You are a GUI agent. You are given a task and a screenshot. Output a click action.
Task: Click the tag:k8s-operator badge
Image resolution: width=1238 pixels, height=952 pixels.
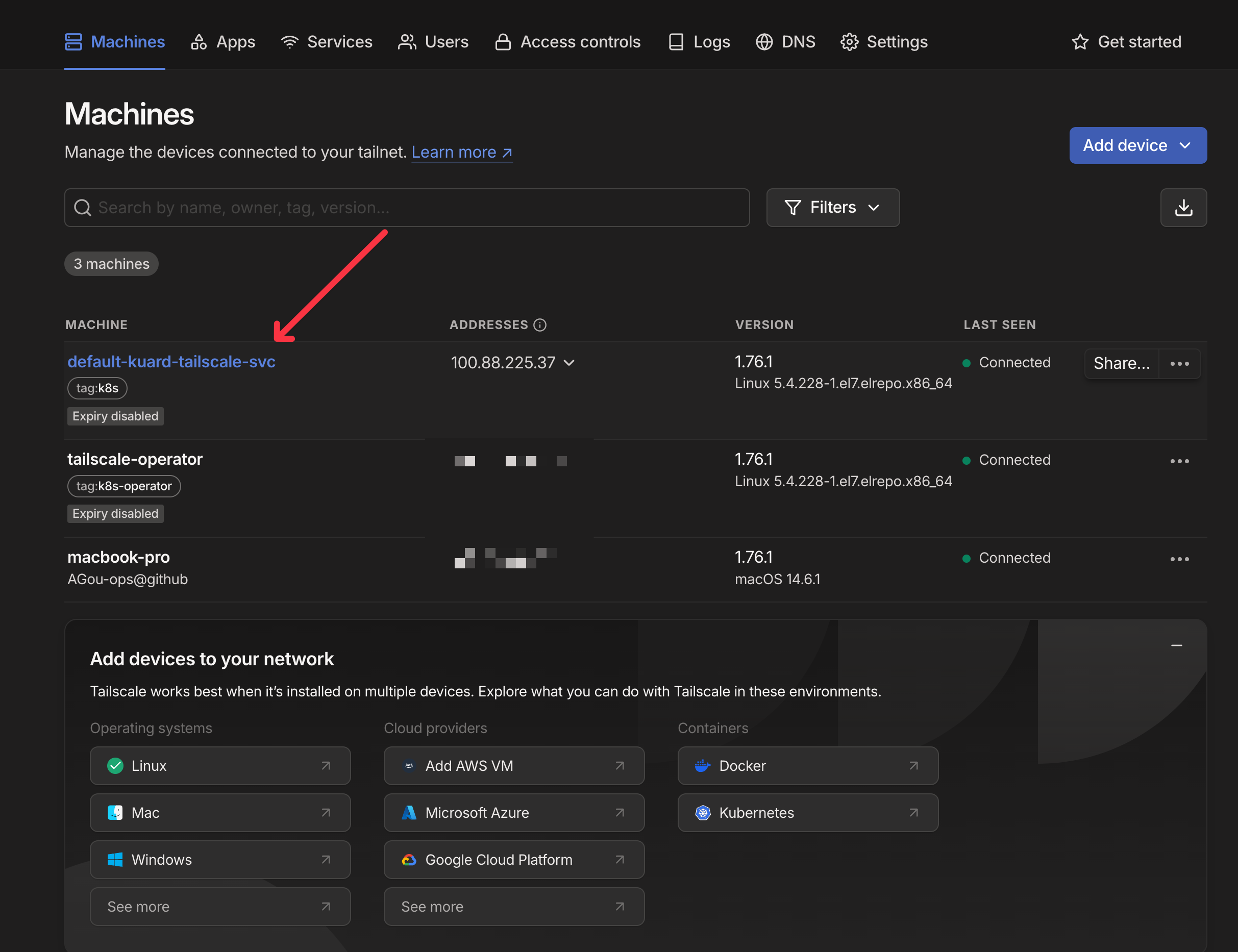(x=124, y=486)
